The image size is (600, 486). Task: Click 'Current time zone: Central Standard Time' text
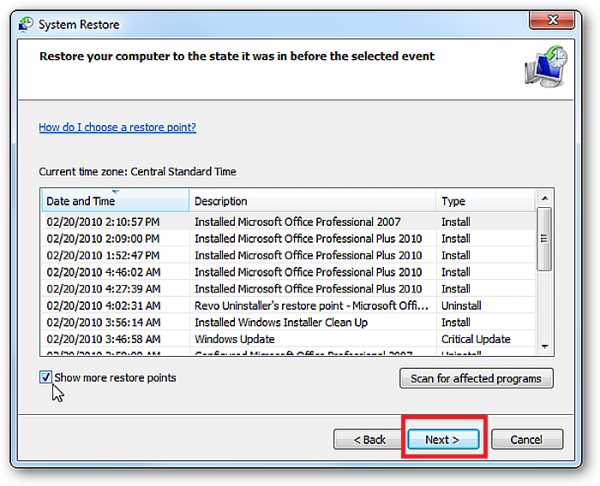[137, 171]
